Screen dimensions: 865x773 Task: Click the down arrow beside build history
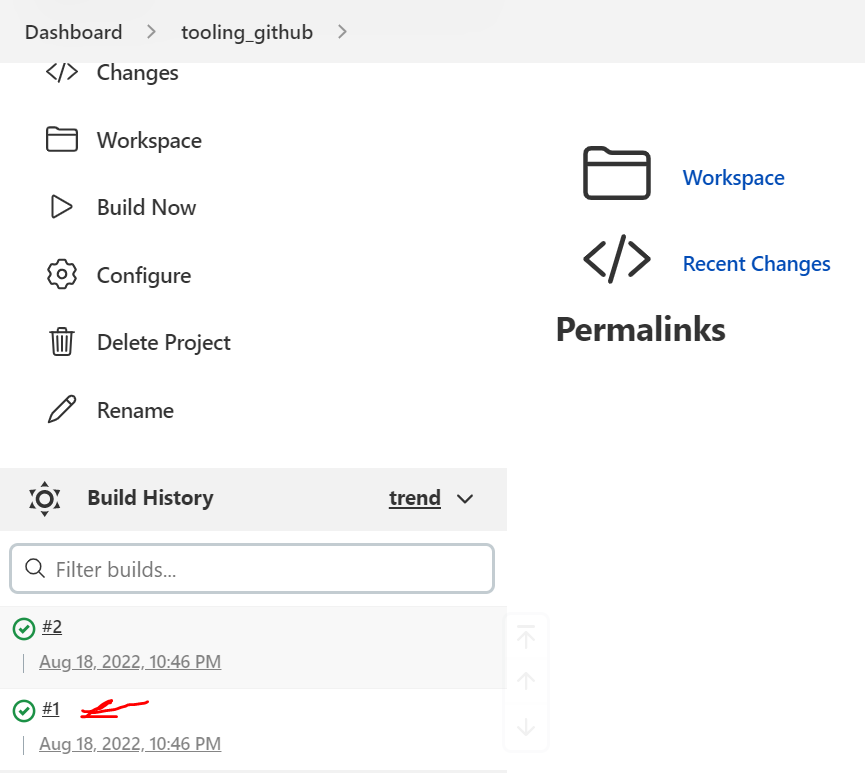coord(525,728)
